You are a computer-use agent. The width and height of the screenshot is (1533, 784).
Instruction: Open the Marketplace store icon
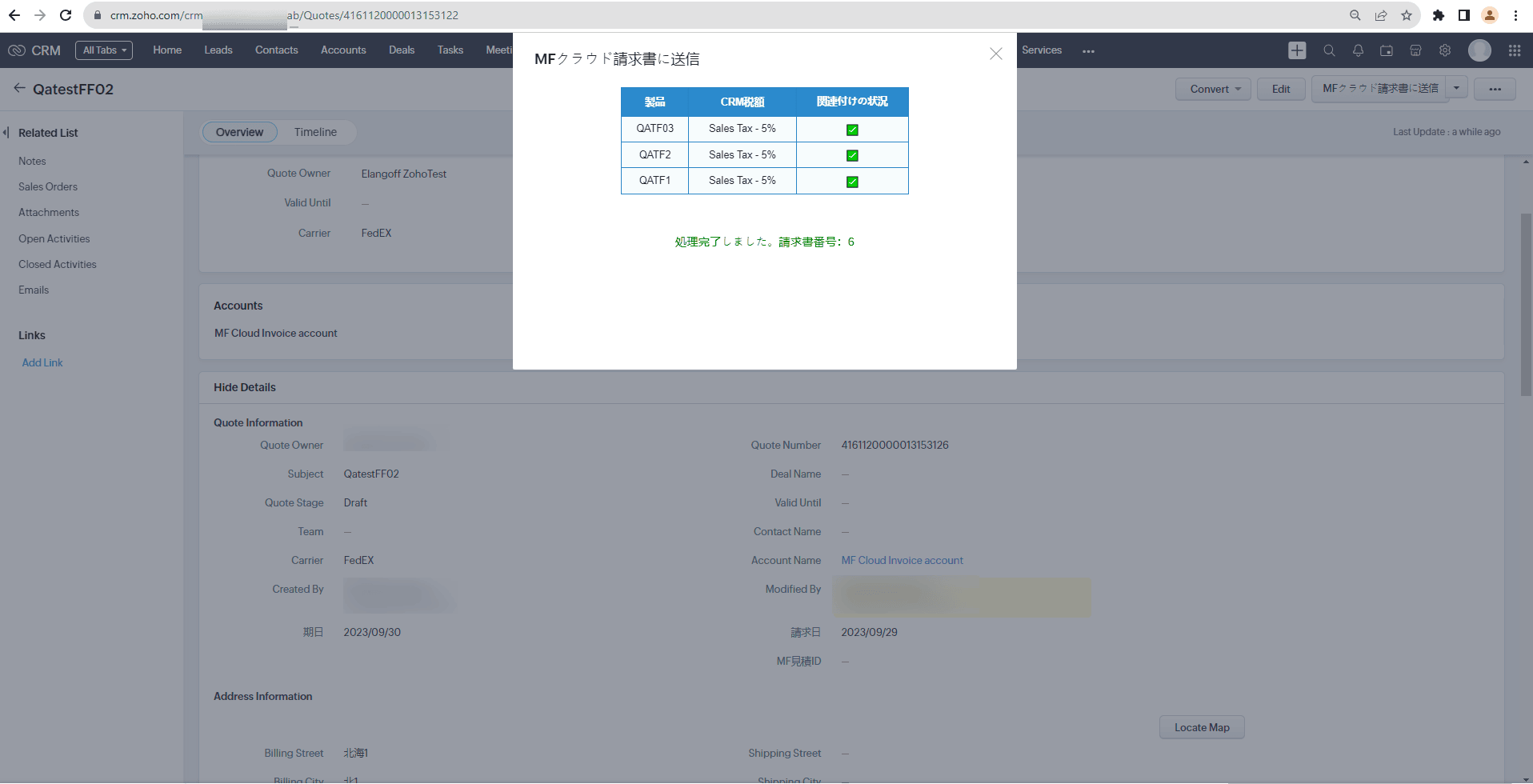1415,50
